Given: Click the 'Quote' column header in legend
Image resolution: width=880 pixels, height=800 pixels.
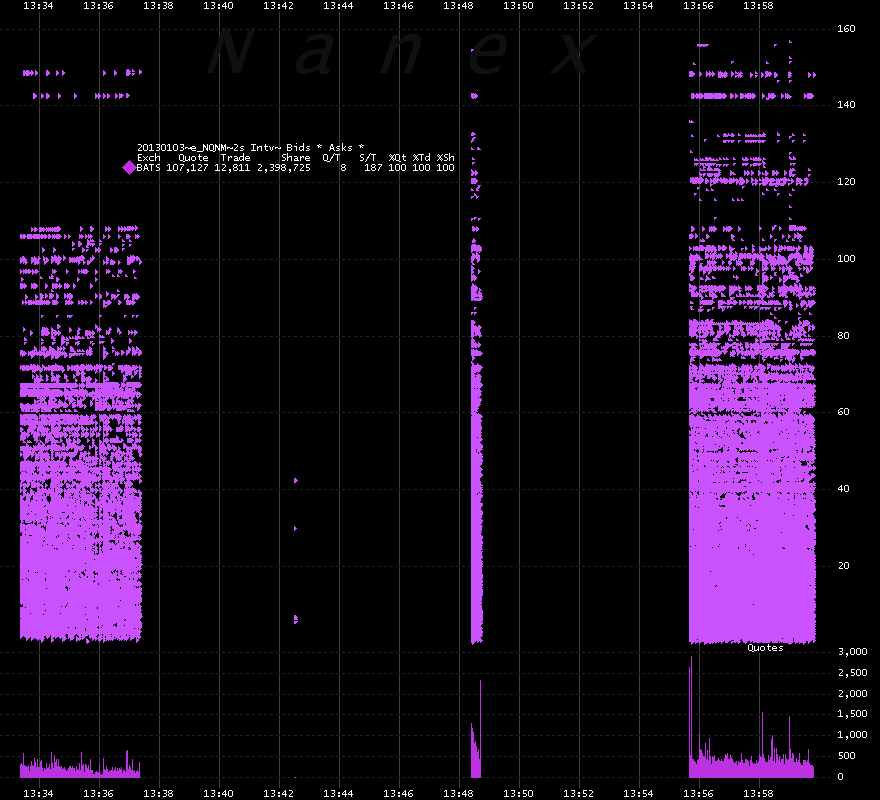Looking at the screenshot, I should tap(193, 158).
